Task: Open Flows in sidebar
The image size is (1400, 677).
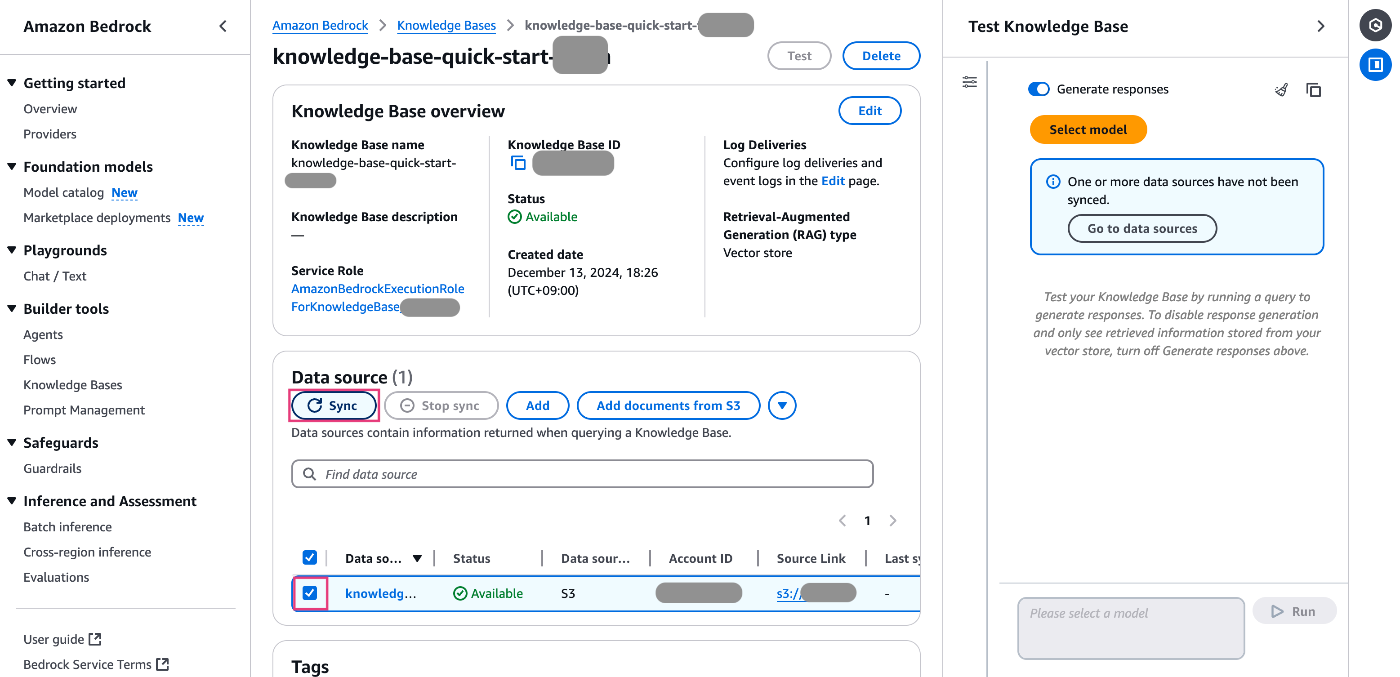Action: pyautogui.click(x=40, y=360)
